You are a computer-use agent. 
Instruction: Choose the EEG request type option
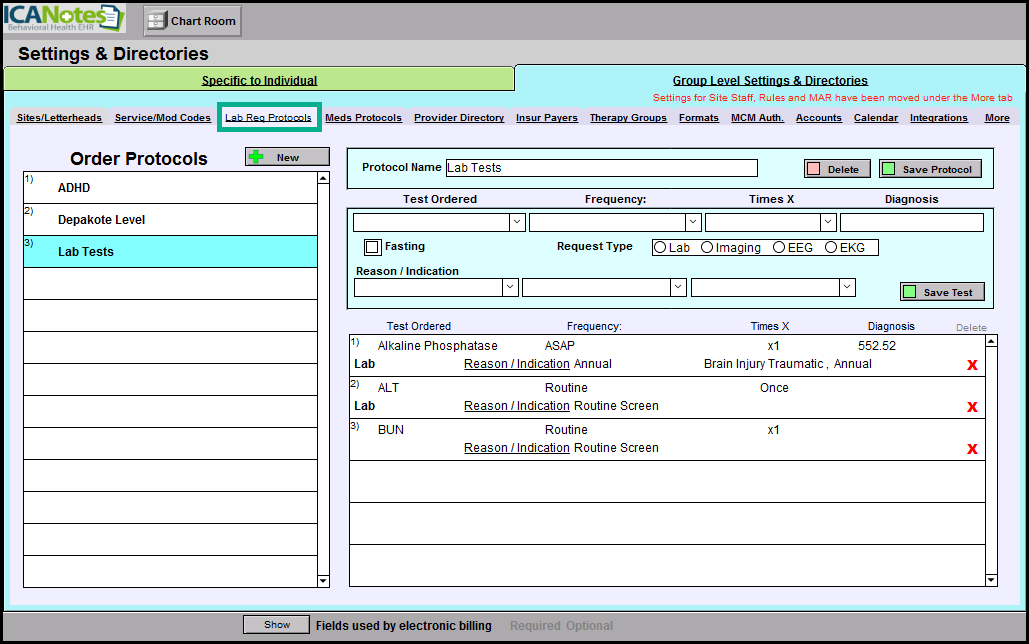pyautogui.click(x=779, y=247)
